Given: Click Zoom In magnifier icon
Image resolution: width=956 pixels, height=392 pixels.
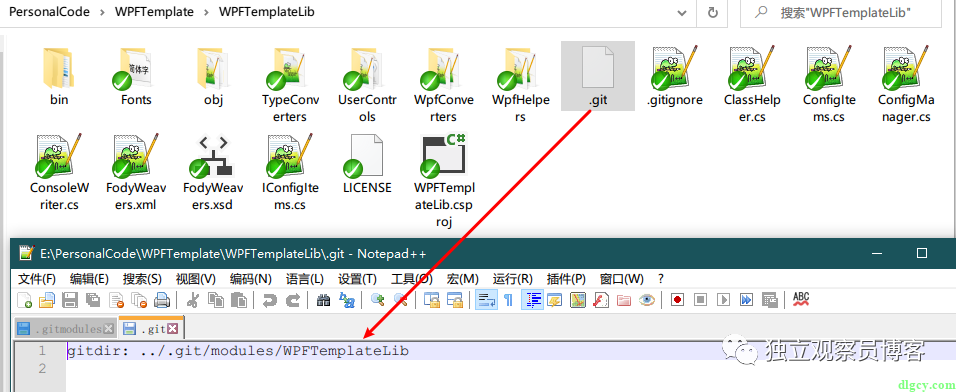Looking at the screenshot, I should (378, 300).
